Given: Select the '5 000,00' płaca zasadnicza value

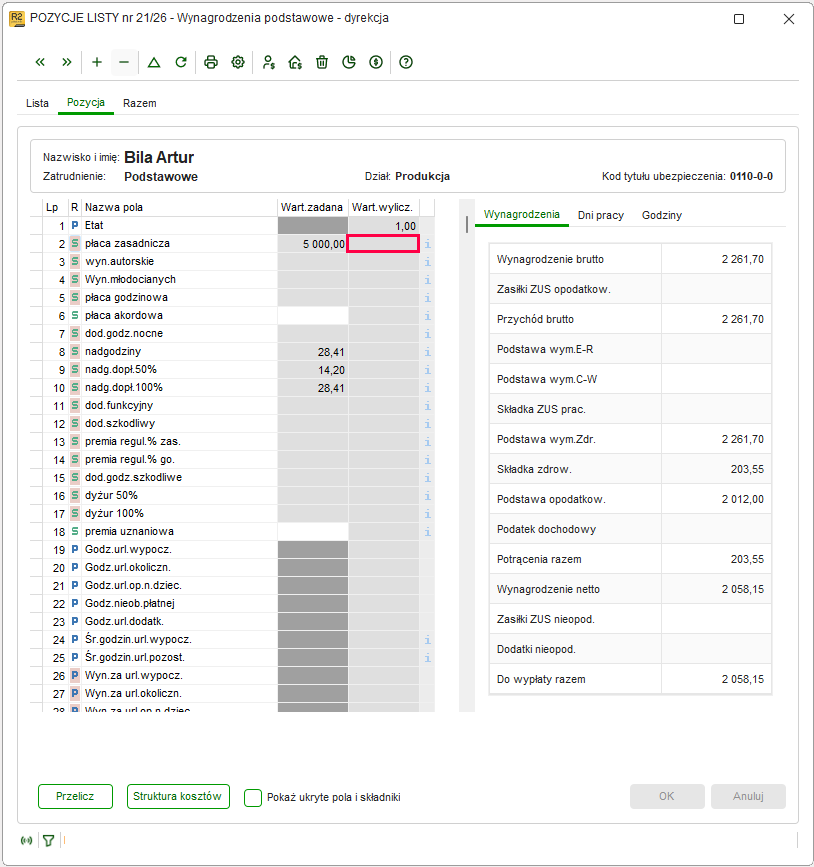Looking at the screenshot, I should click(323, 244).
